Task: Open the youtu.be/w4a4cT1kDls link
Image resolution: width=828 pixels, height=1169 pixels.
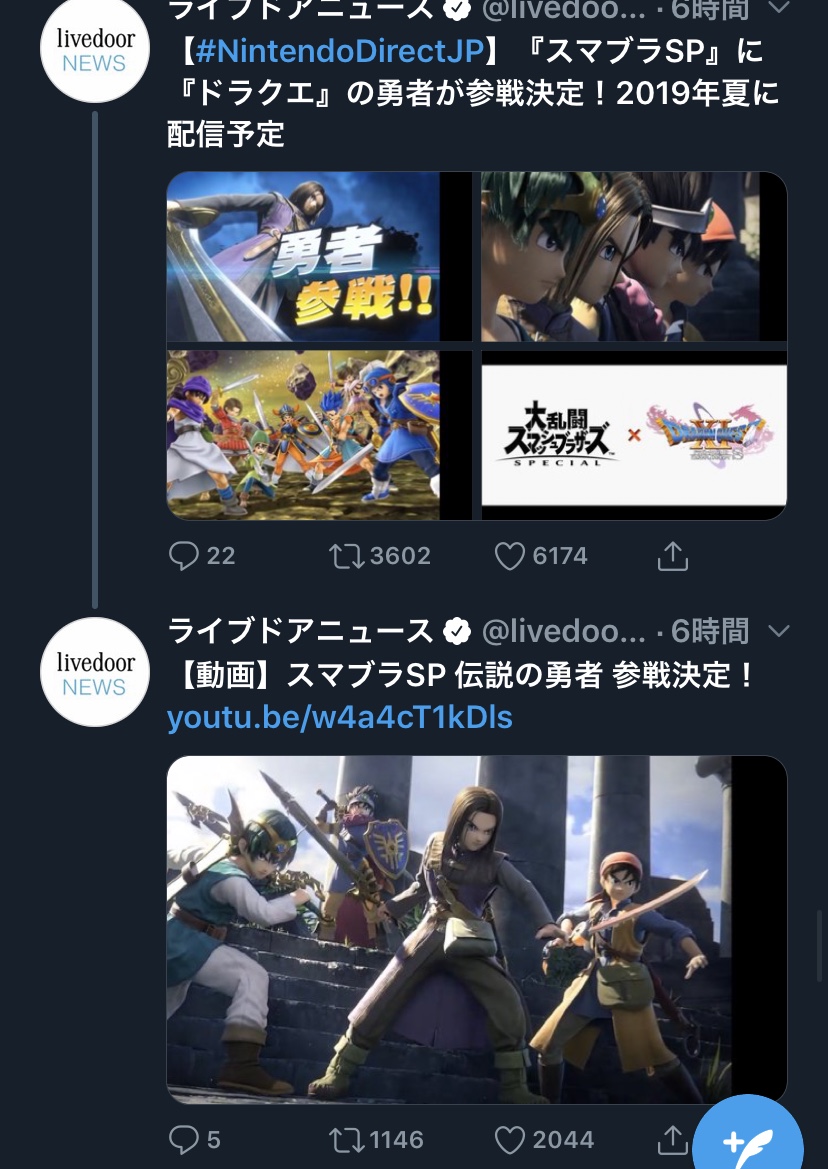Action: (x=340, y=717)
